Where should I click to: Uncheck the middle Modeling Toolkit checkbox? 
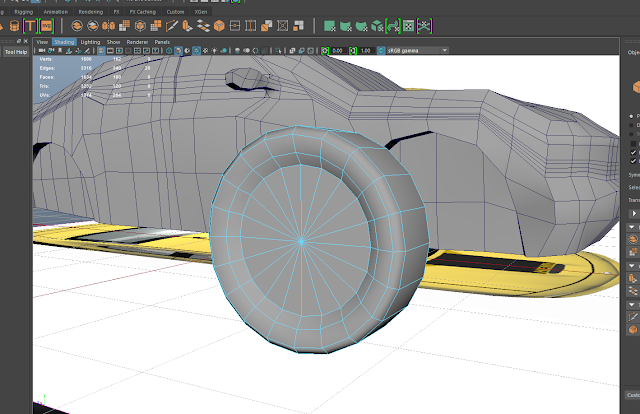(633, 152)
